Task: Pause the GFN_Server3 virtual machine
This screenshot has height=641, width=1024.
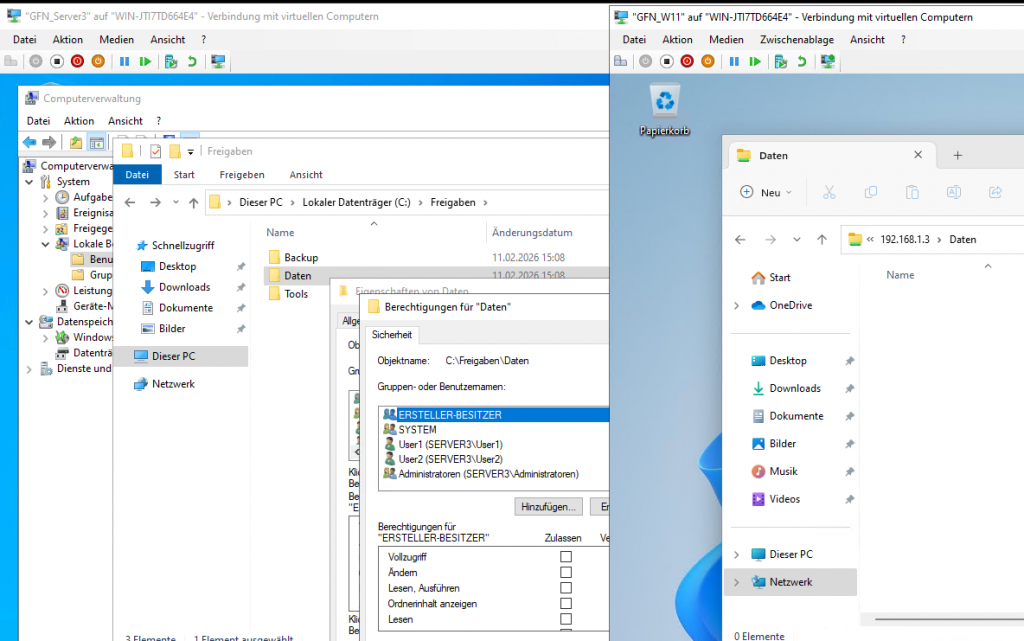Action: 125,61
